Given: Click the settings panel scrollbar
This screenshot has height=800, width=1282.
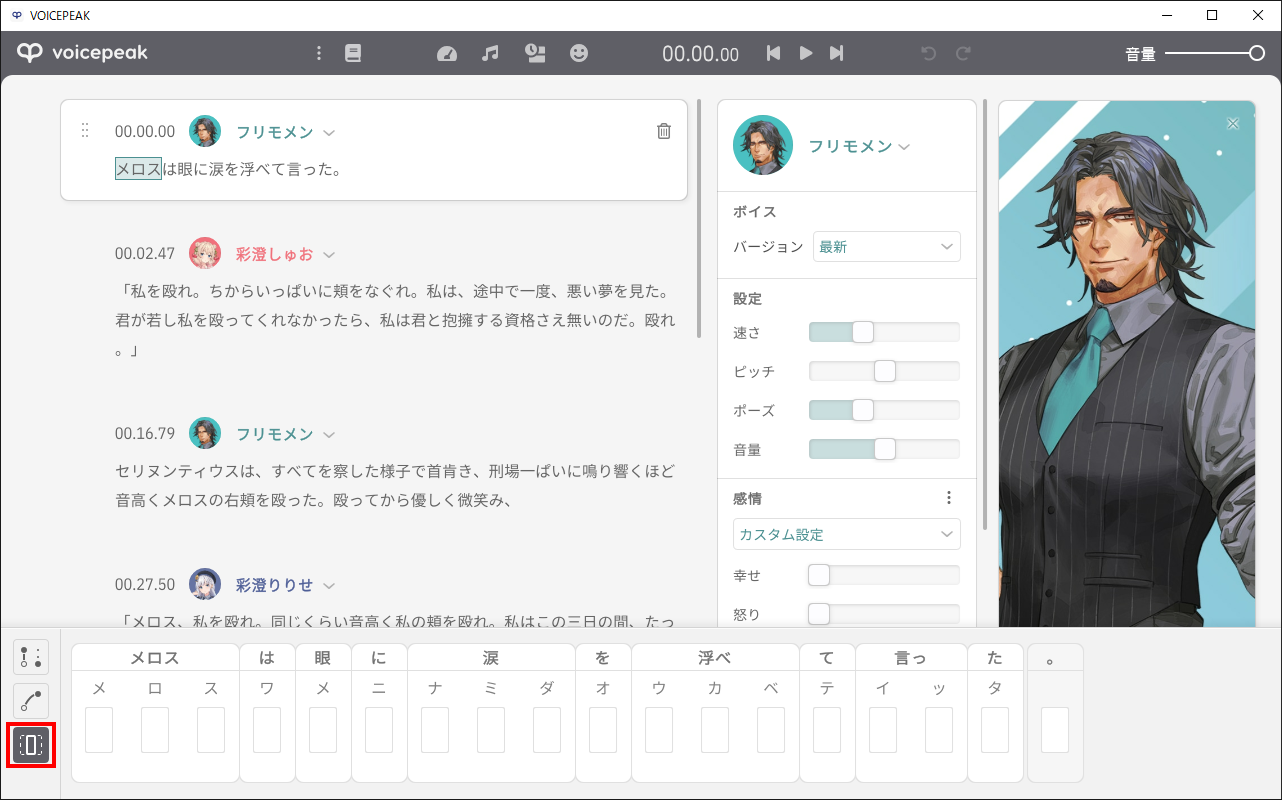Looking at the screenshot, I should pyautogui.click(x=987, y=314).
